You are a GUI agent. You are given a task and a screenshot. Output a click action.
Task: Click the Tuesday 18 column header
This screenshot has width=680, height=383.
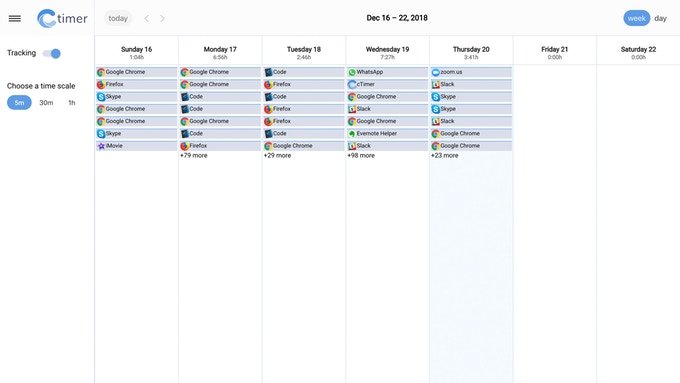(x=304, y=49)
